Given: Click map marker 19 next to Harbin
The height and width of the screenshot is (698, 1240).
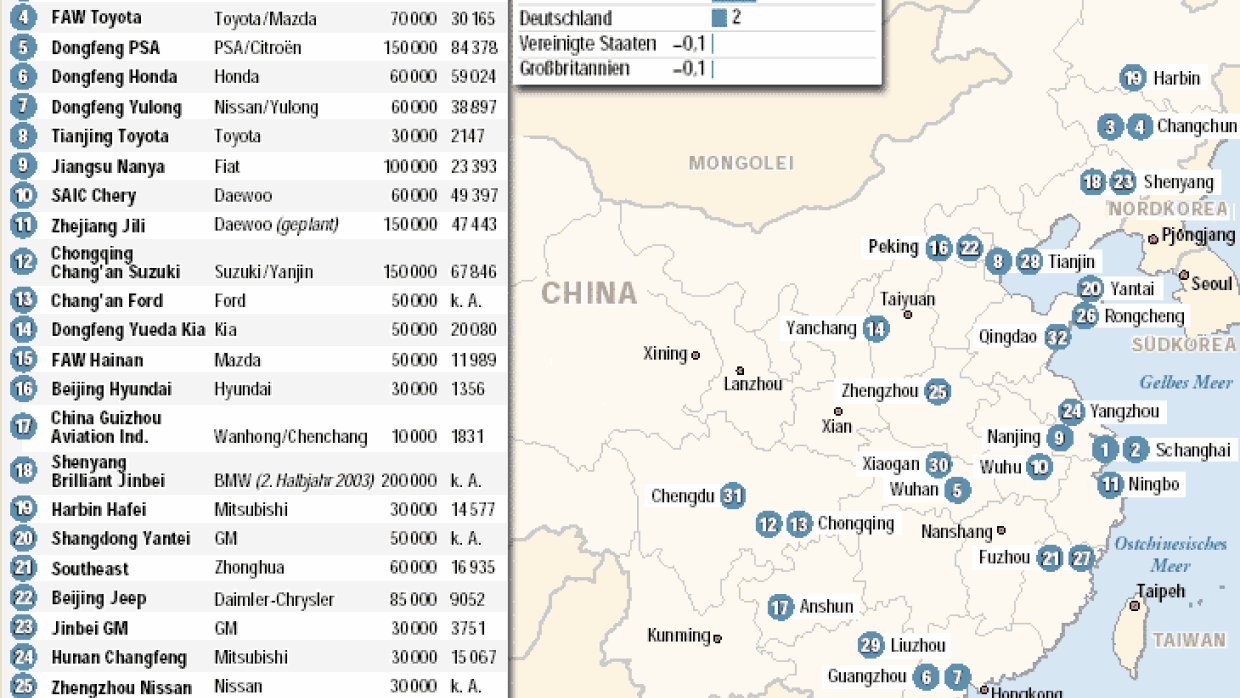Looking at the screenshot, I should (1132, 78).
